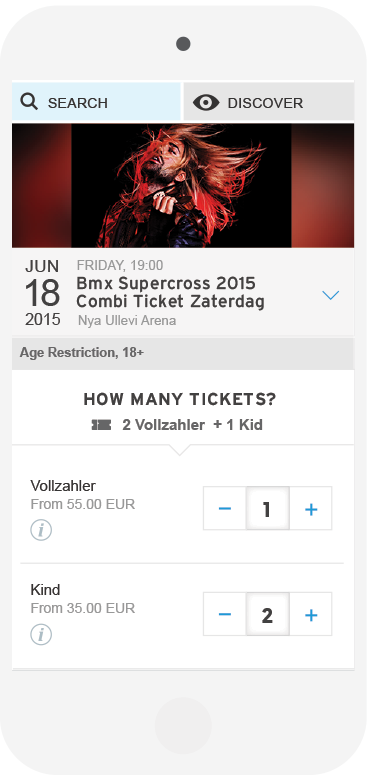Click the Kind quantity field showing 2
368x775 pixels.
(x=267, y=614)
